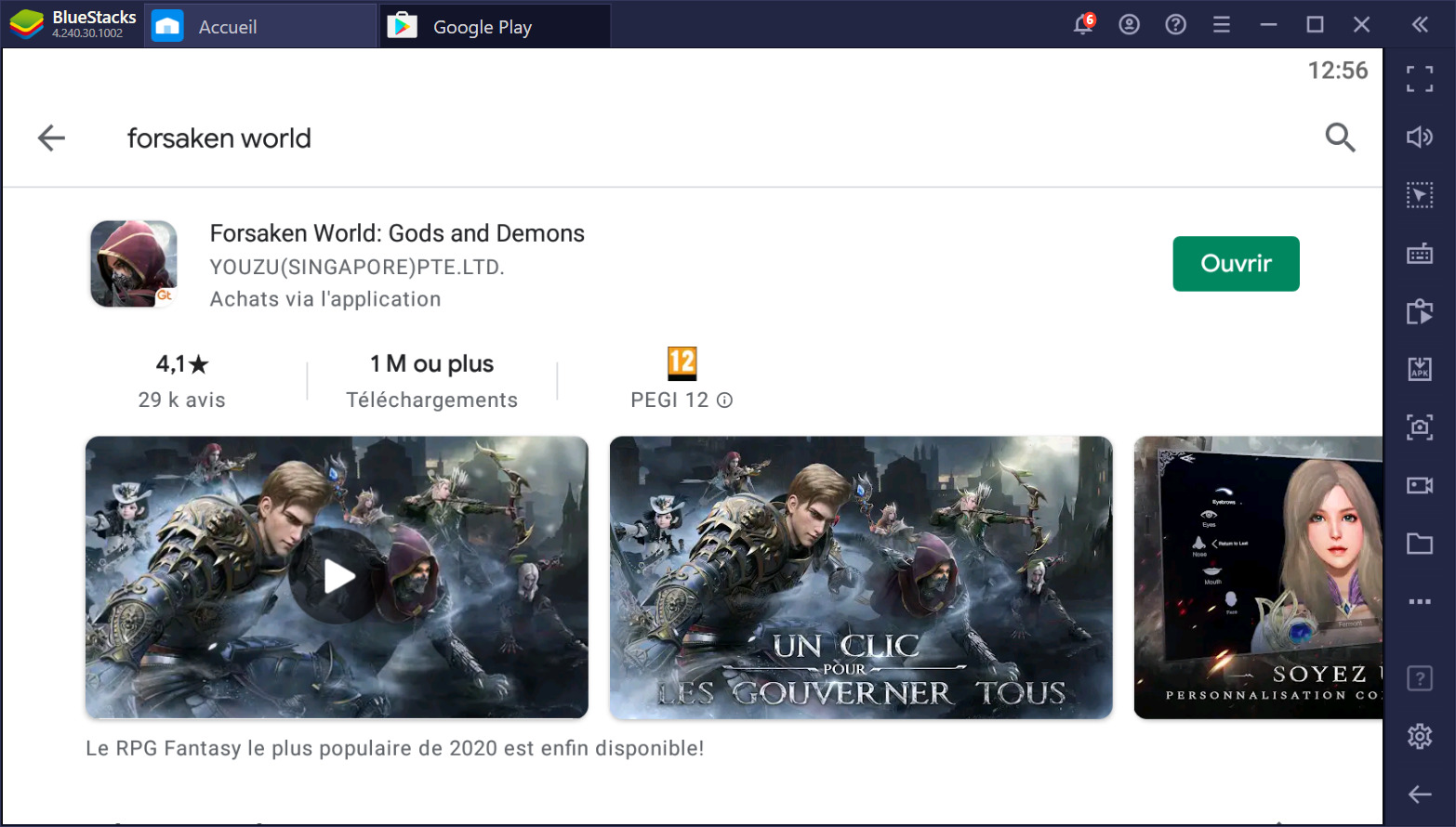Screen dimensions: 1456x827
Task: Open the BlueStacks hamburger menu
Action: coord(1222,25)
